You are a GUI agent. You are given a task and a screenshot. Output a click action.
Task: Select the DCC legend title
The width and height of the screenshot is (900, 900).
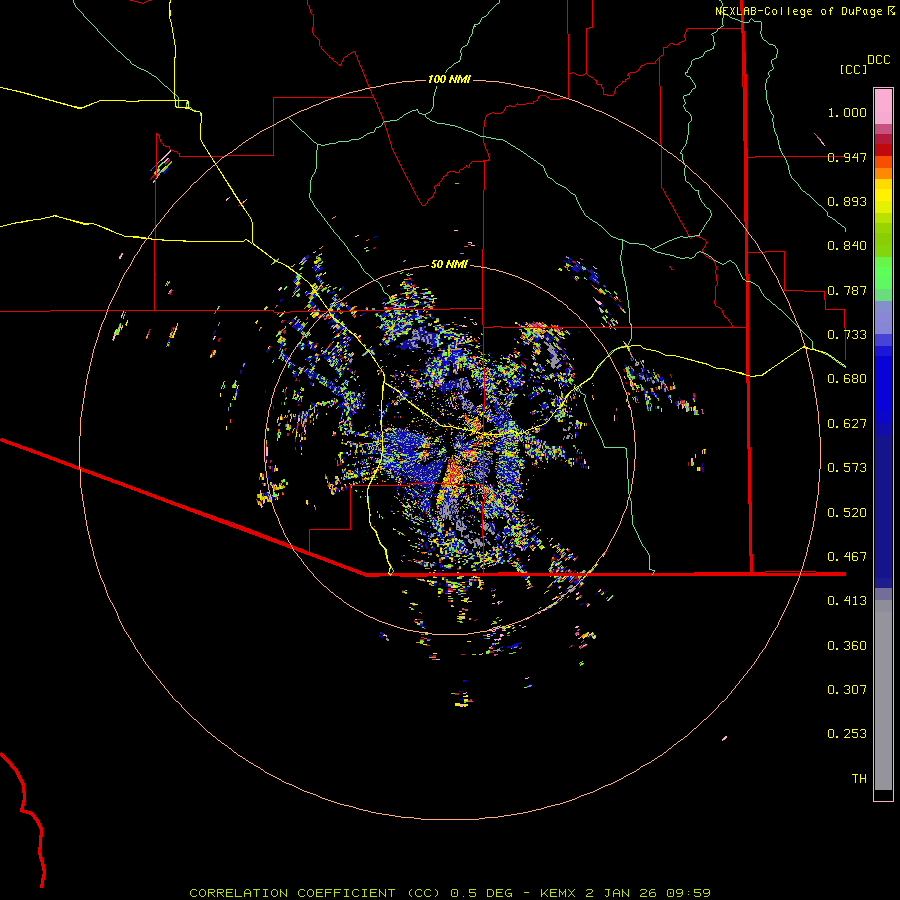click(x=878, y=60)
